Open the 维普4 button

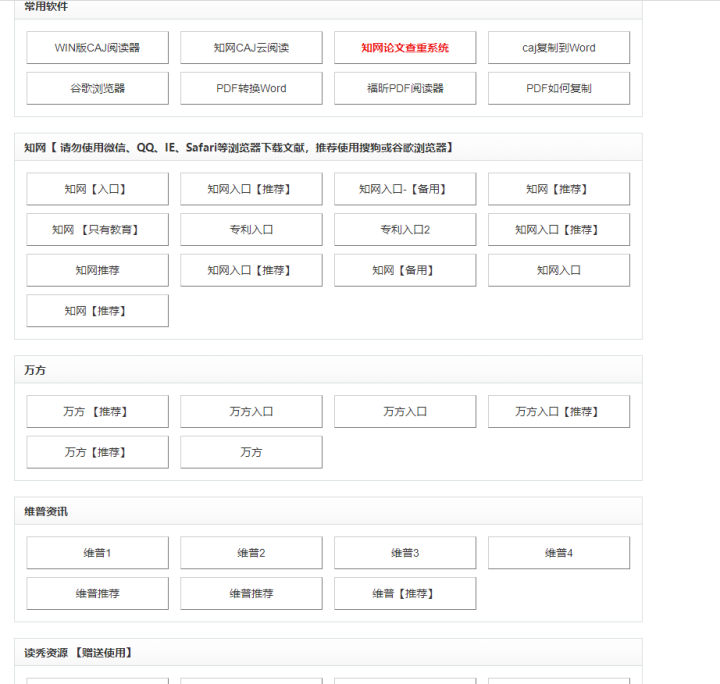(x=559, y=553)
